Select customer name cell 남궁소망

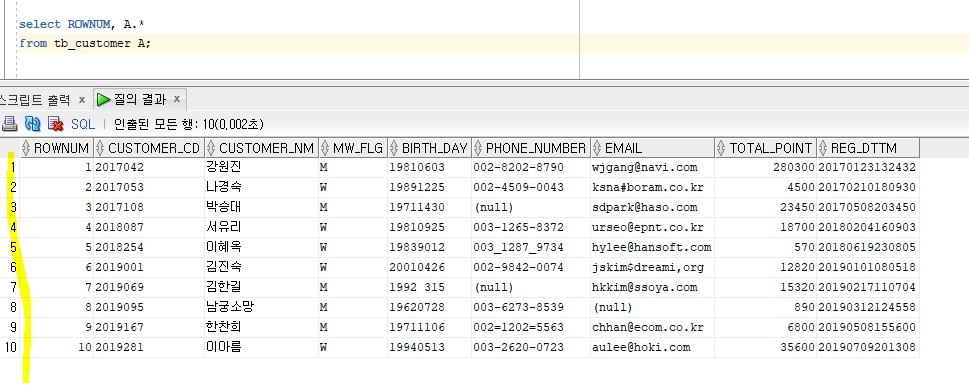click(261, 307)
